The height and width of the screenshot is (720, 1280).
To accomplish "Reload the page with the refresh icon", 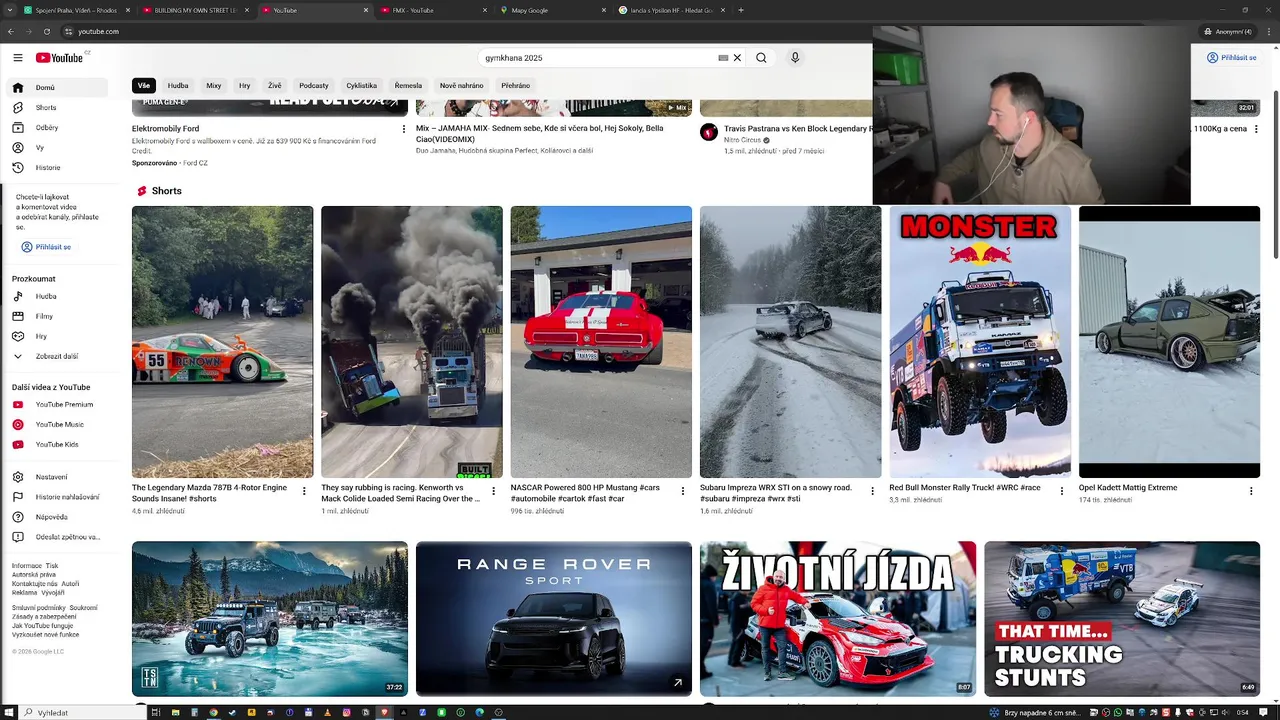I will (46, 31).
